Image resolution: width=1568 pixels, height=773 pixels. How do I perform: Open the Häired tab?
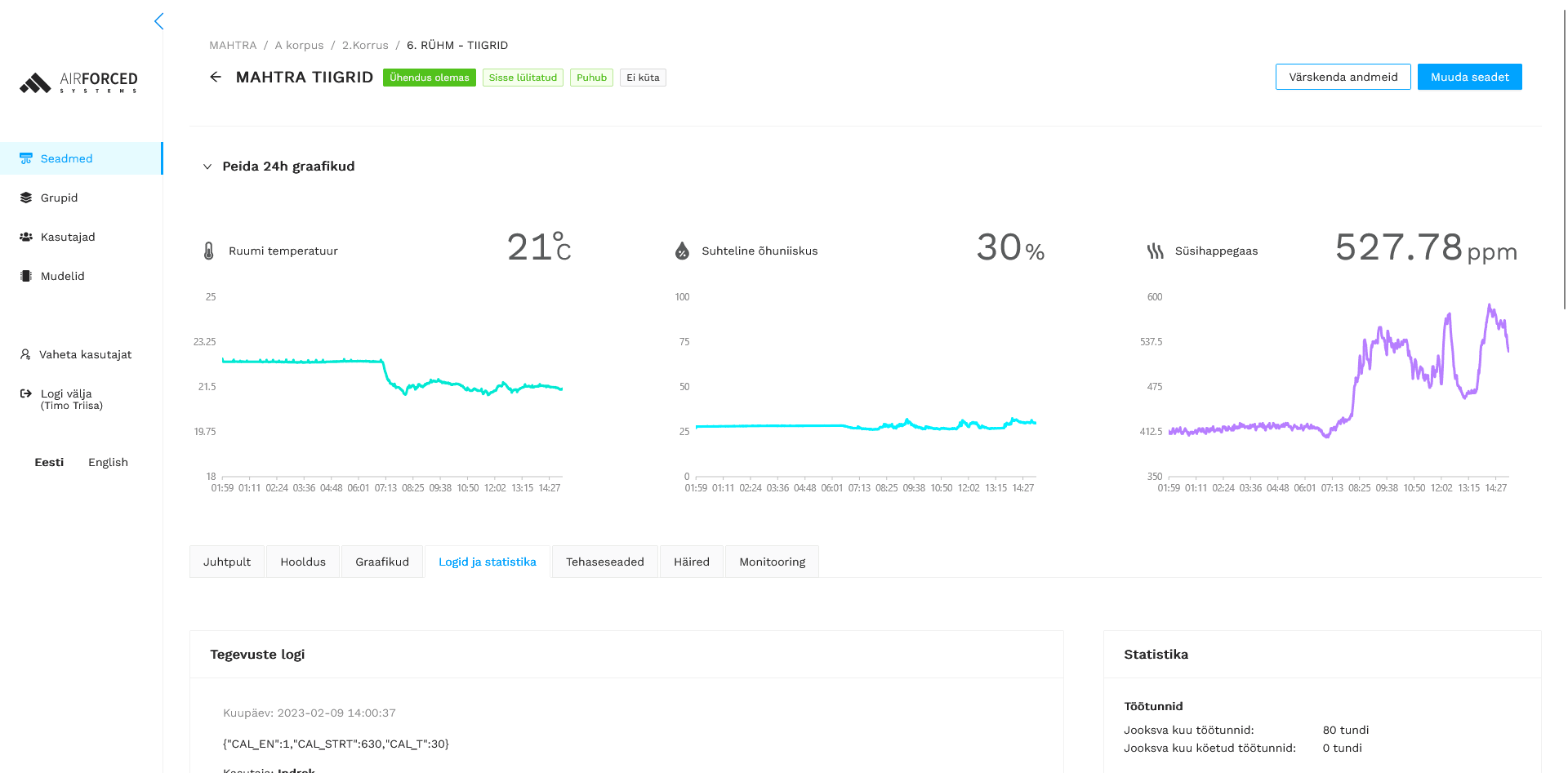691,562
